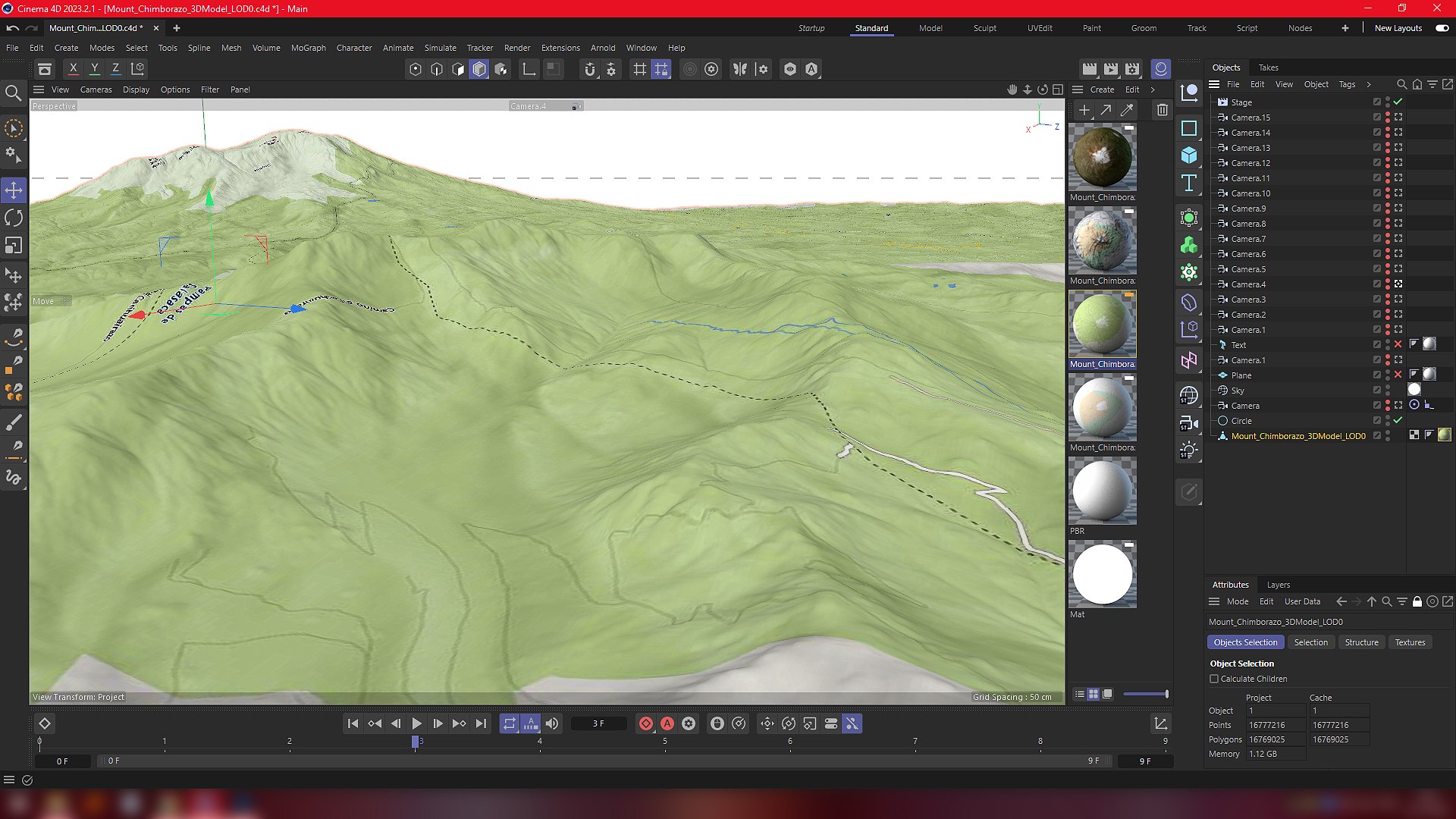Click the current frame field showing 3 F
Image resolution: width=1456 pixels, height=819 pixels.
point(599,724)
